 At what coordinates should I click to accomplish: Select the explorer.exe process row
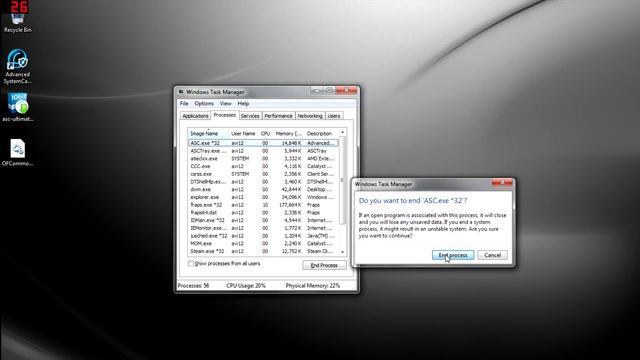pyautogui.click(x=263, y=198)
